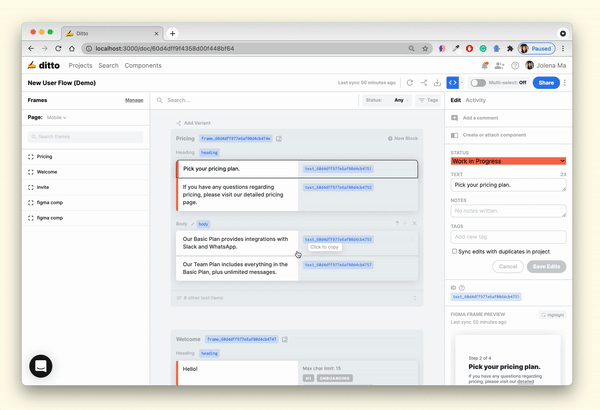Click the ditto logo
Viewport: 600px width, 410px height.
[44, 65]
